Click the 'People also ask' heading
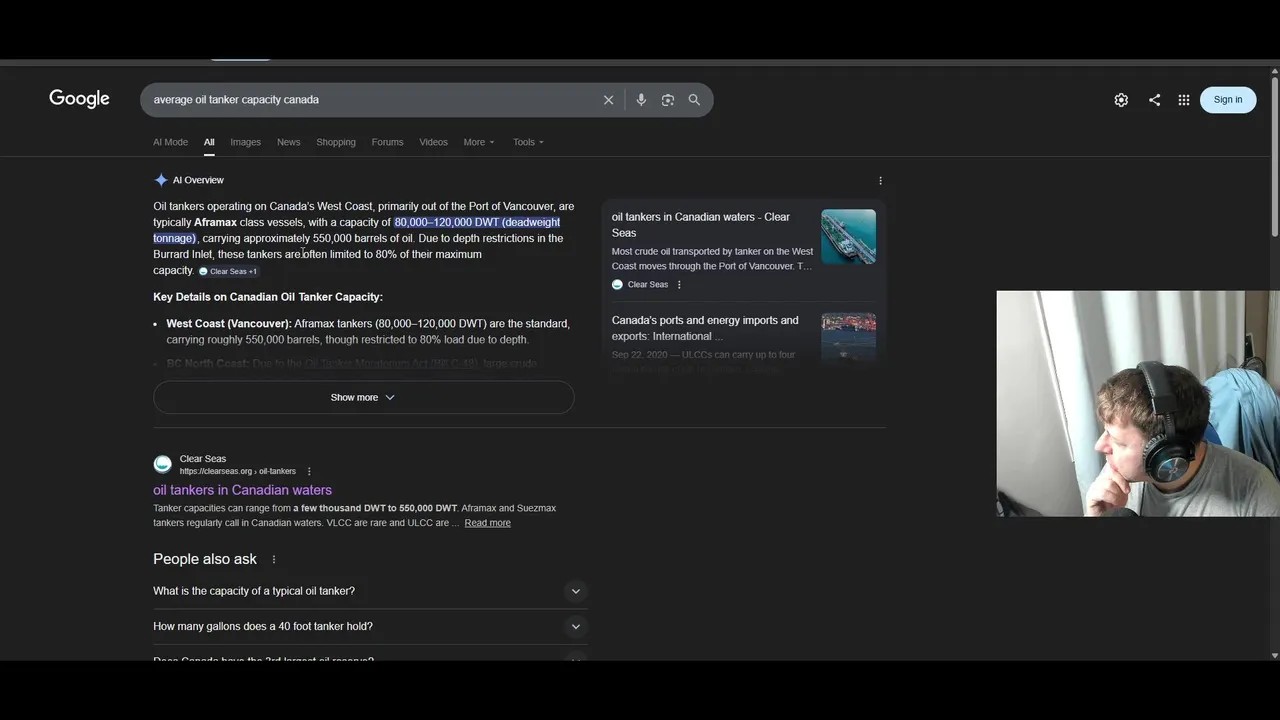Image resolution: width=1280 pixels, height=720 pixels. (x=205, y=559)
